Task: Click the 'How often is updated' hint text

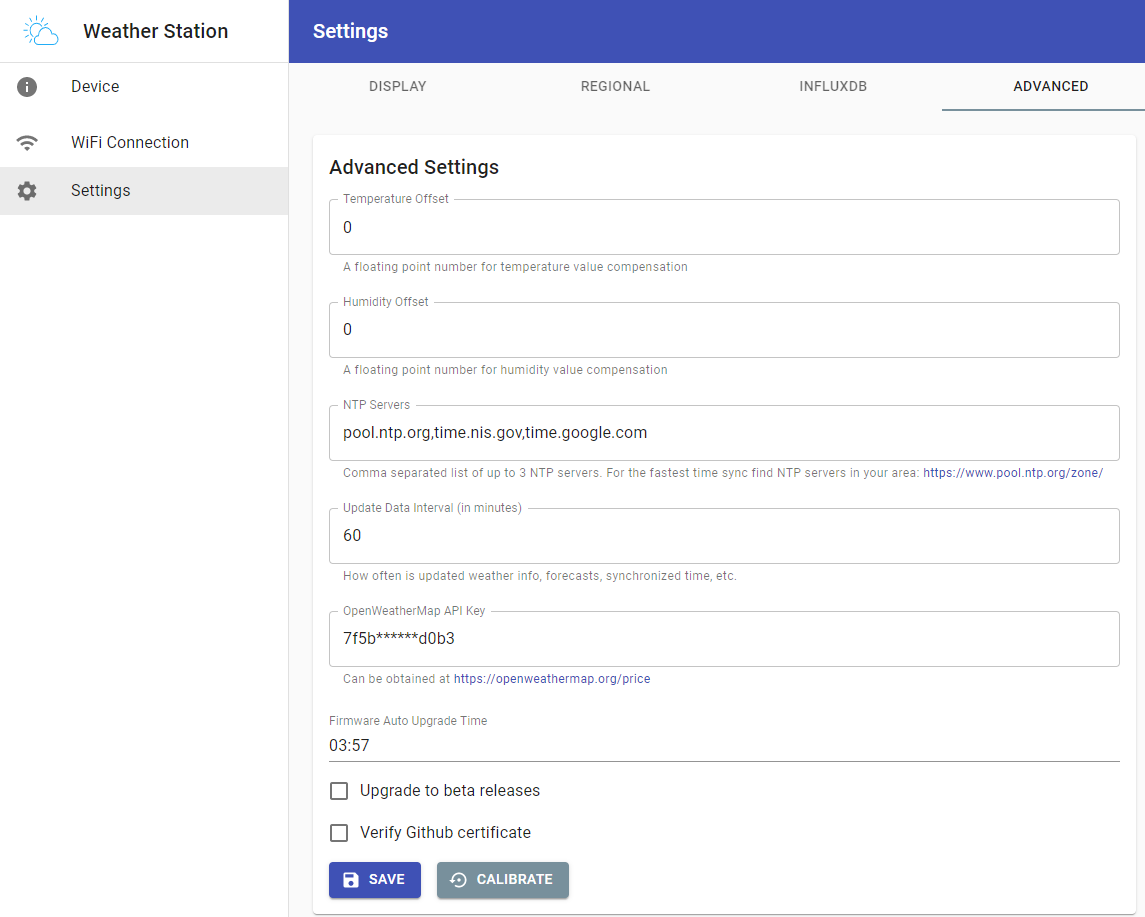Action: pos(540,576)
